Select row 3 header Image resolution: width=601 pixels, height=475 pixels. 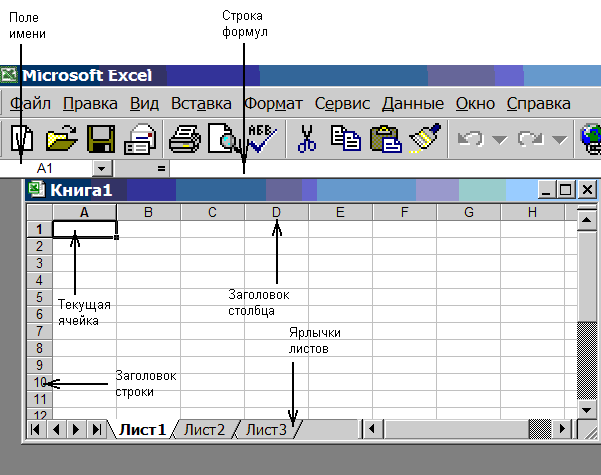[39, 263]
